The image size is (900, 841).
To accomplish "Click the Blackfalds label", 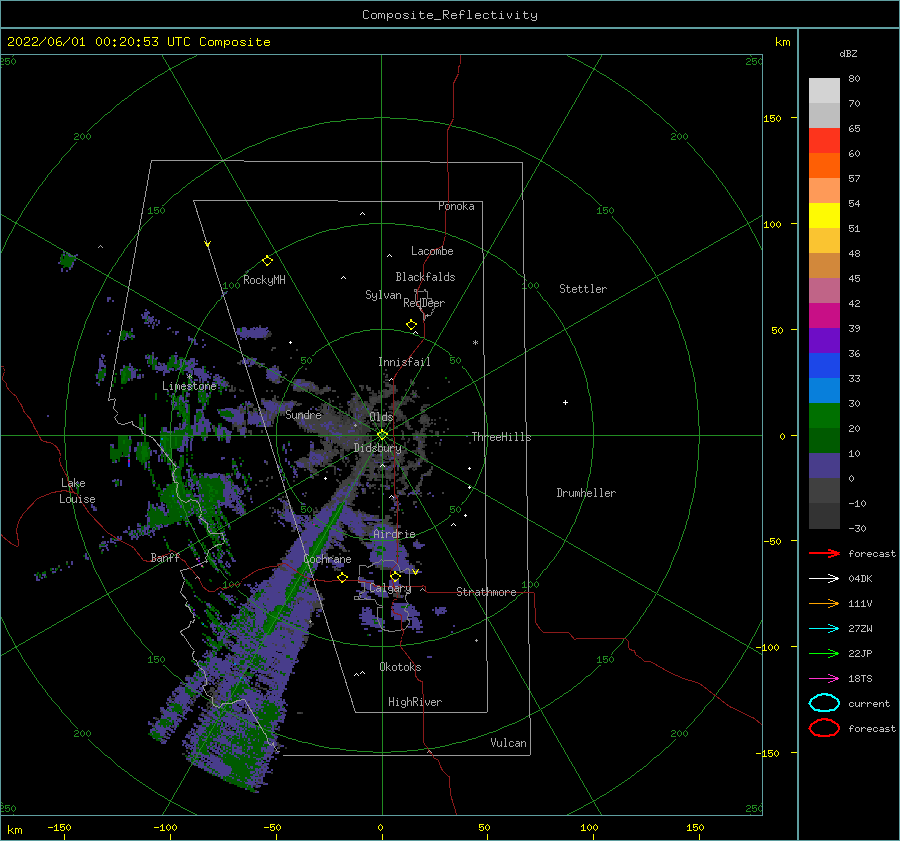I will coord(425,277).
